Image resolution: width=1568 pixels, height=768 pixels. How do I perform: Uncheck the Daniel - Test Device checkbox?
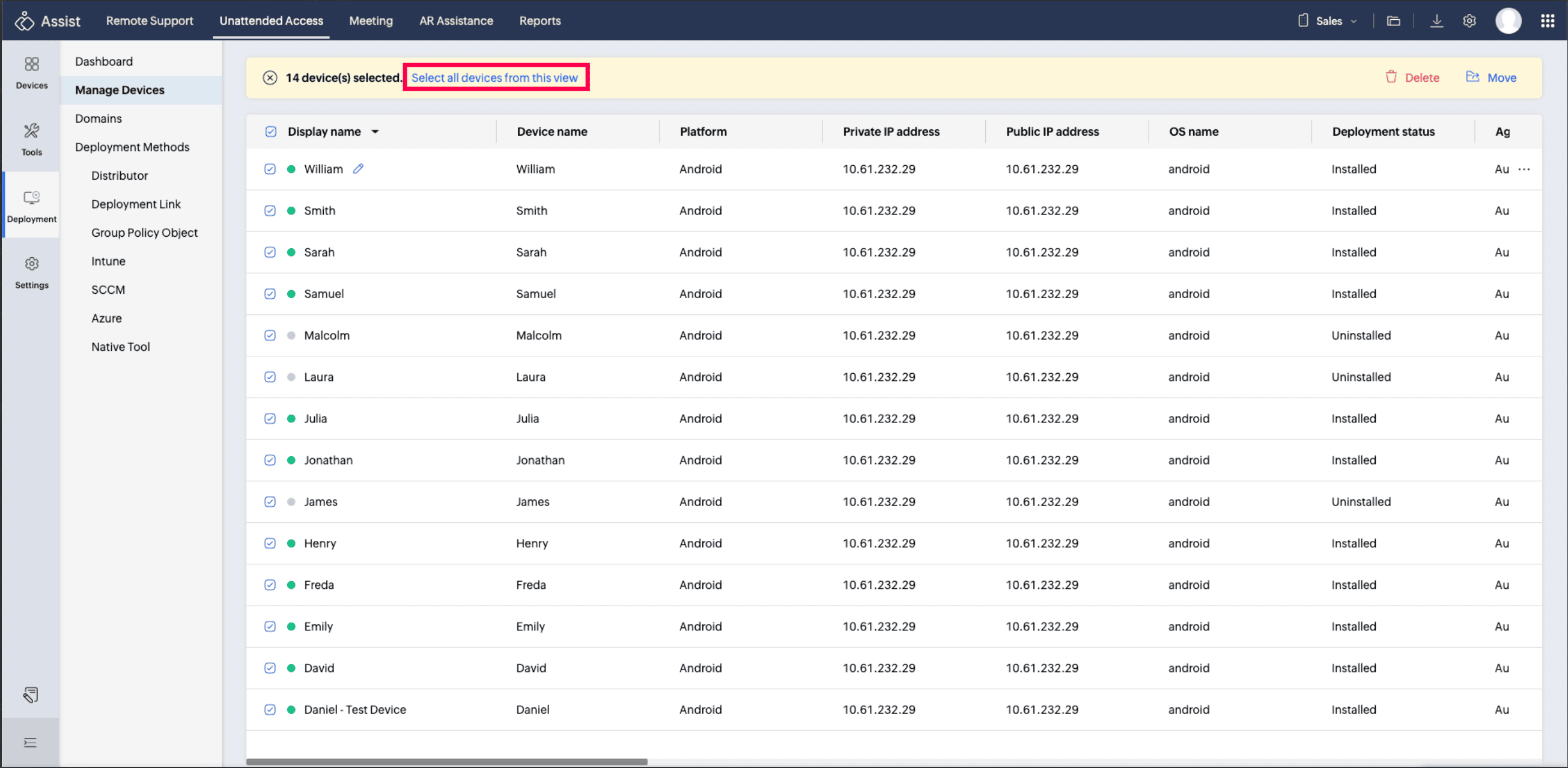tap(270, 710)
